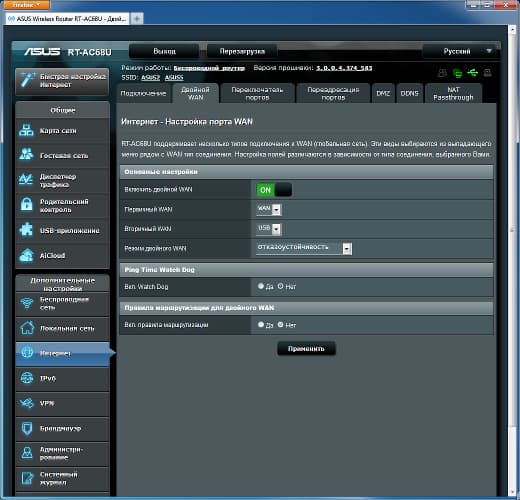Select Нет for routing rules
Image resolution: width=520 pixels, height=500 pixels.
280,324
